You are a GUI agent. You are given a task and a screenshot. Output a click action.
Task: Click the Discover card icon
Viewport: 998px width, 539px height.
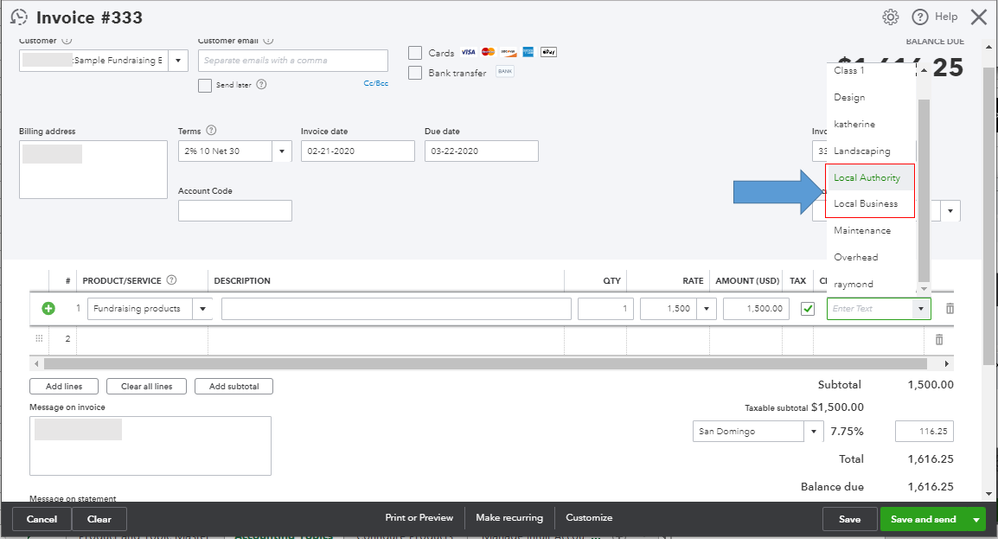(508, 52)
